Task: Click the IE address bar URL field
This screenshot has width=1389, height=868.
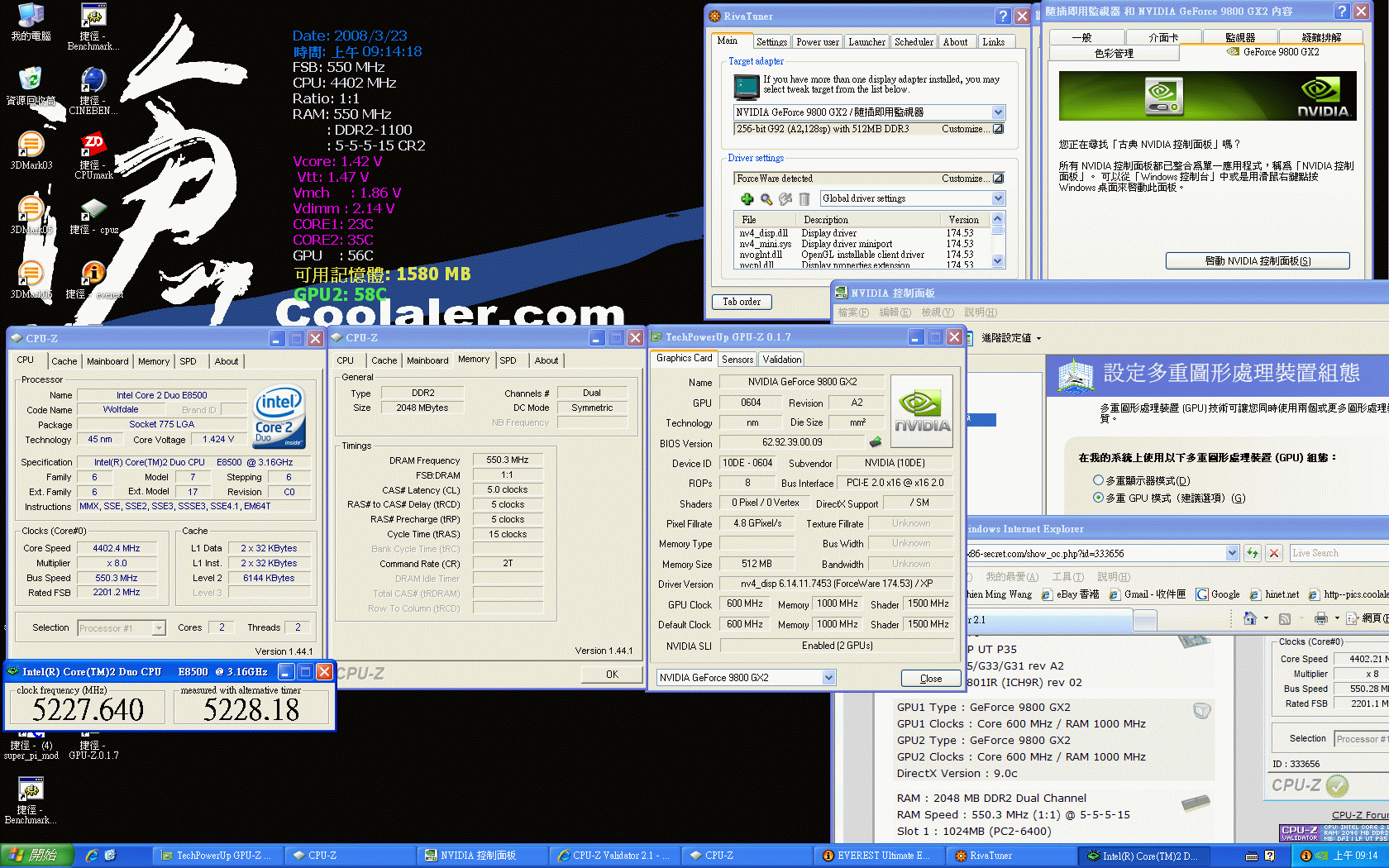Action: coord(1095,553)
